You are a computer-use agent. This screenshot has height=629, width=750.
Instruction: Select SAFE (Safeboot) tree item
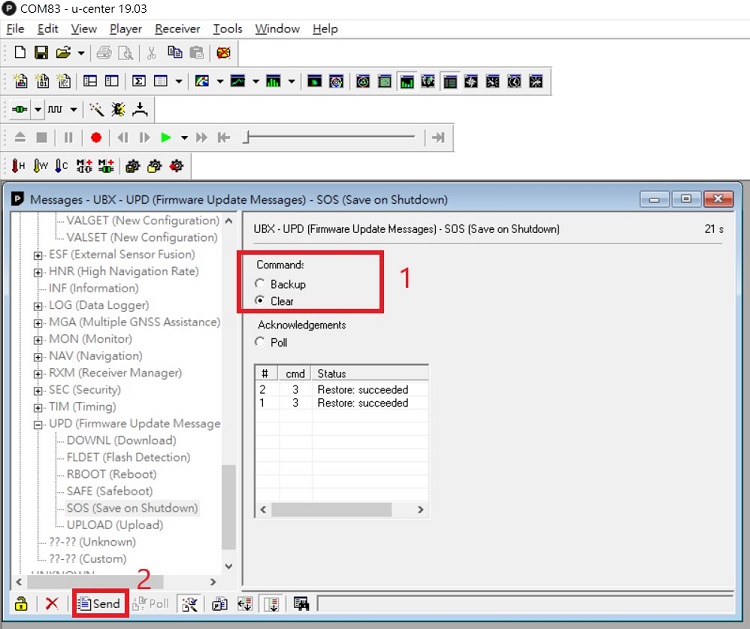110,491
